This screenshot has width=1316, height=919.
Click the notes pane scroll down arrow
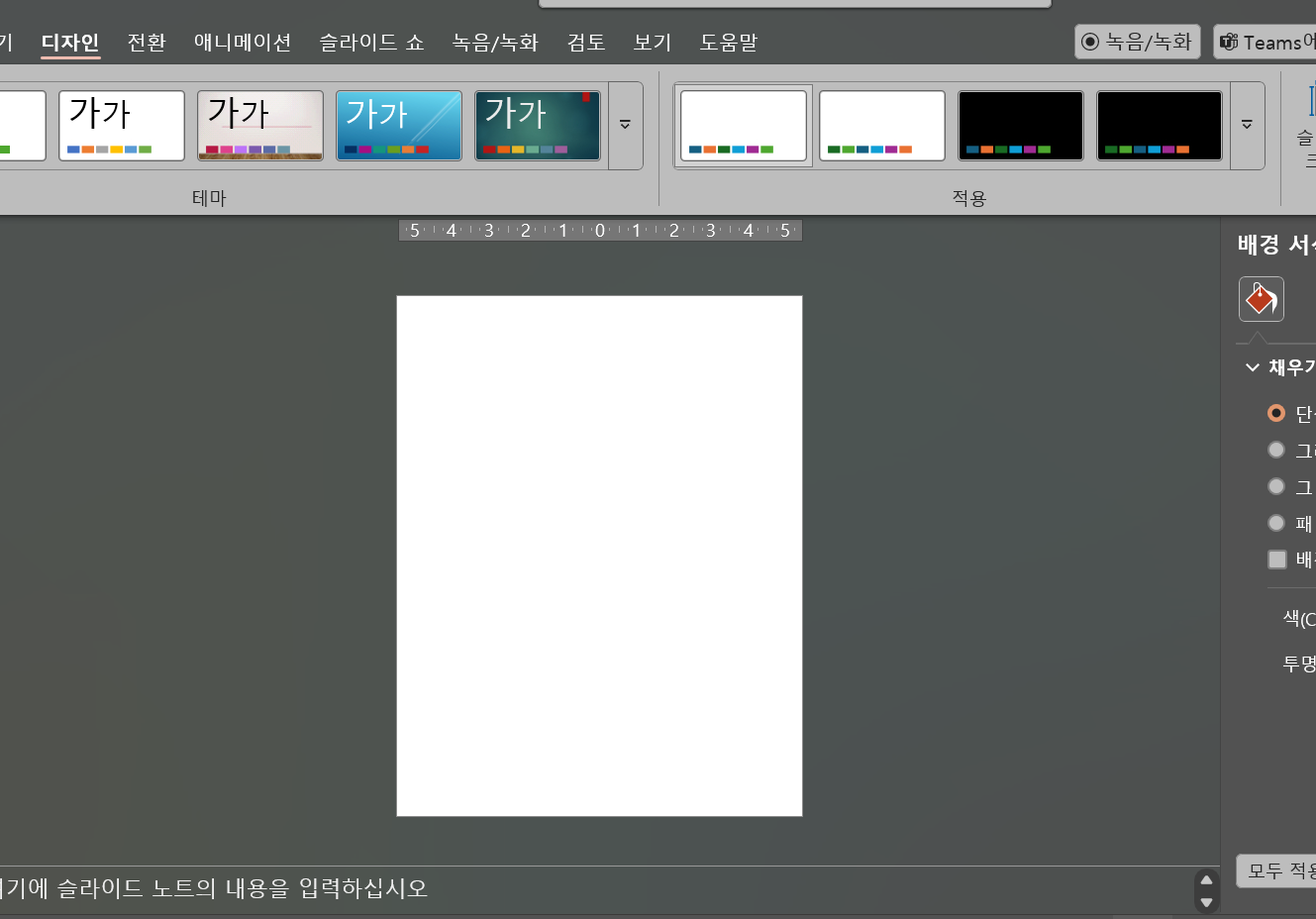pos(1206,902)
